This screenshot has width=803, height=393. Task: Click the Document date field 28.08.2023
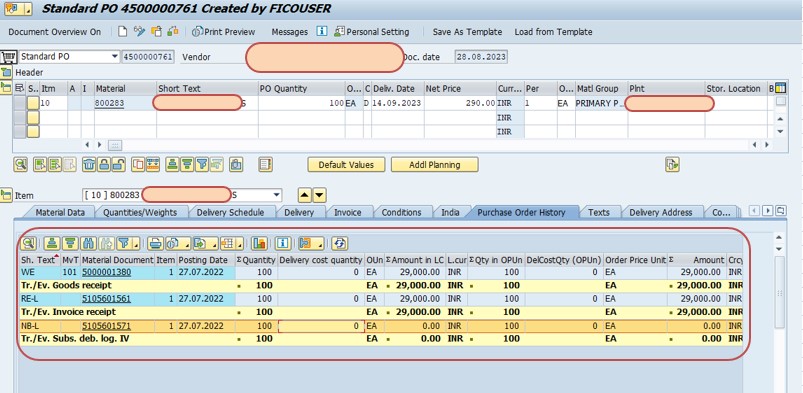pyautogui.click(x=481, y=57)
